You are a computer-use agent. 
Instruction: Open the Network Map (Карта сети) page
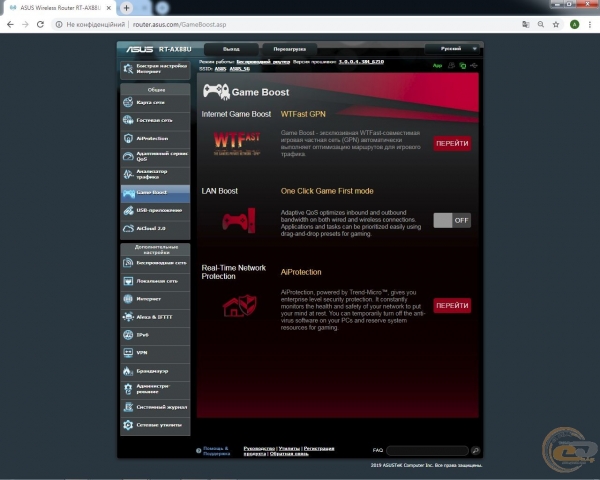click(155, 103)
